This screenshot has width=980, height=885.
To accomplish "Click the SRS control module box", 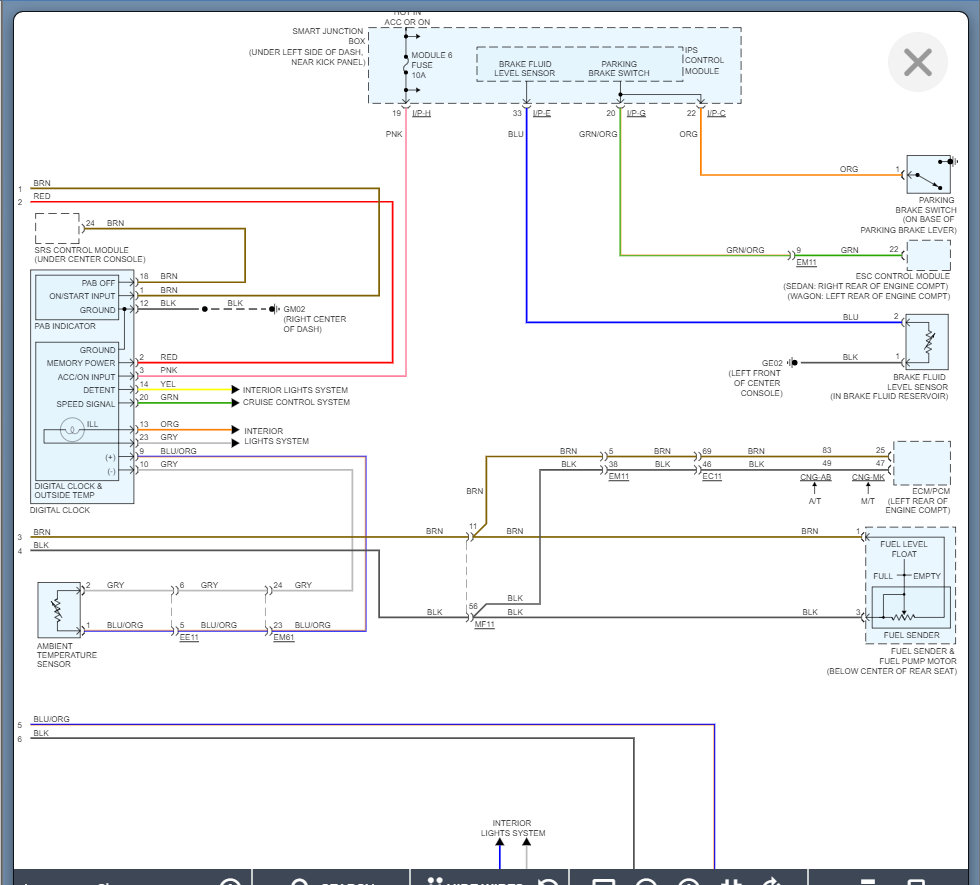I will [57, 229].
